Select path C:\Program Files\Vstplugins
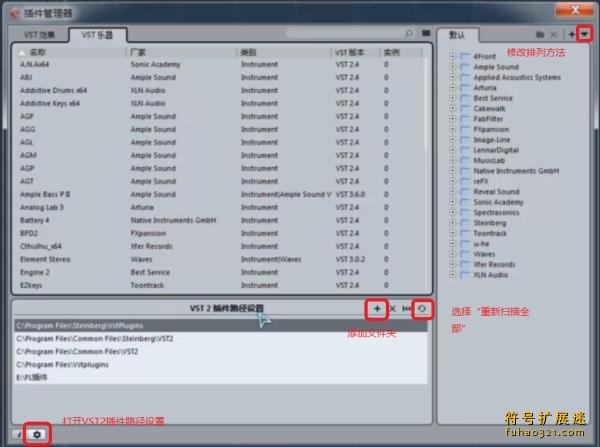The height and width of the screenshot is (447, 600). point(221,365)
